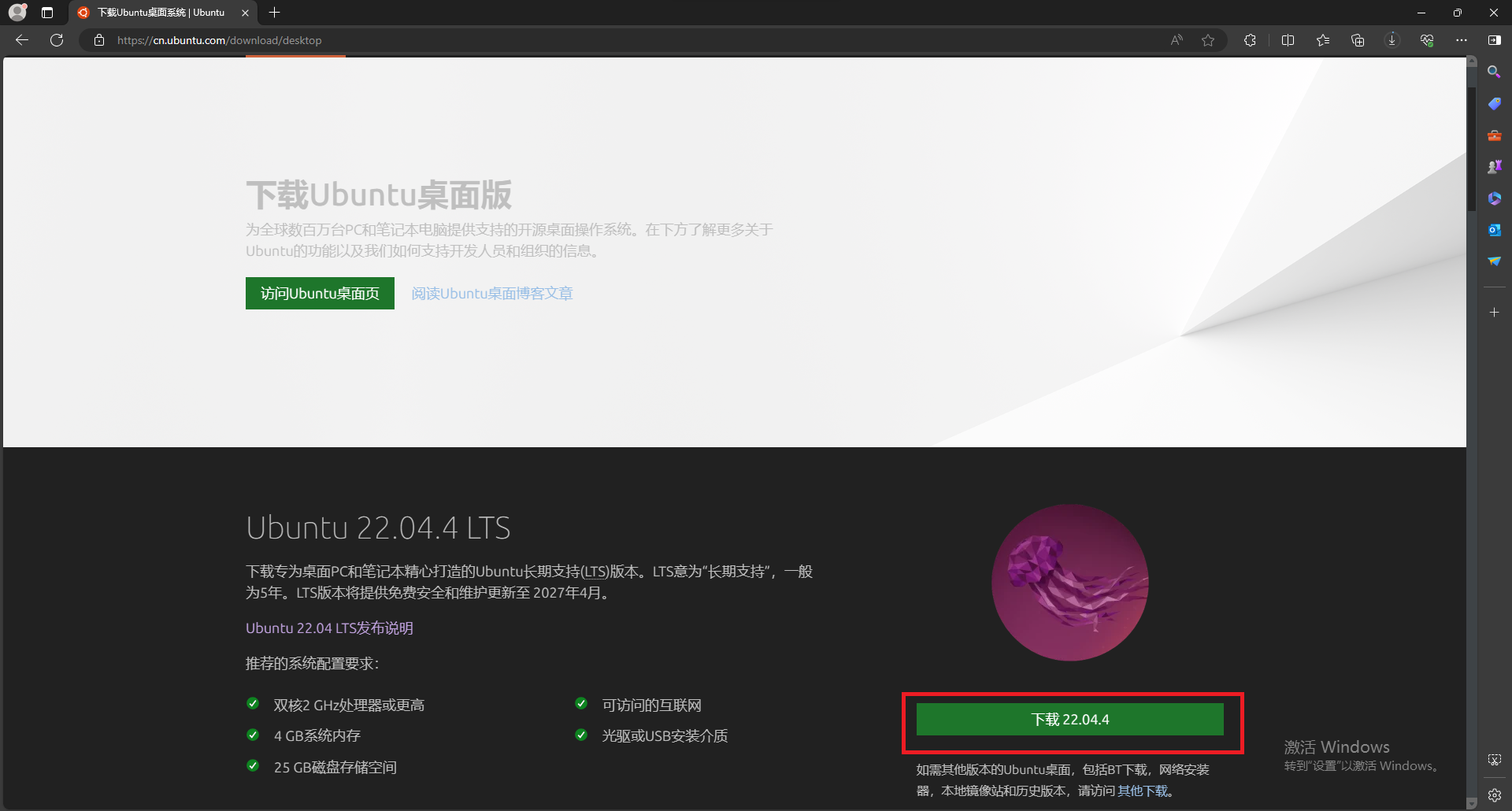Open the Settings and more menu
The height and width of the screenshot is (811, 1512).
[x=1462, y=40]
